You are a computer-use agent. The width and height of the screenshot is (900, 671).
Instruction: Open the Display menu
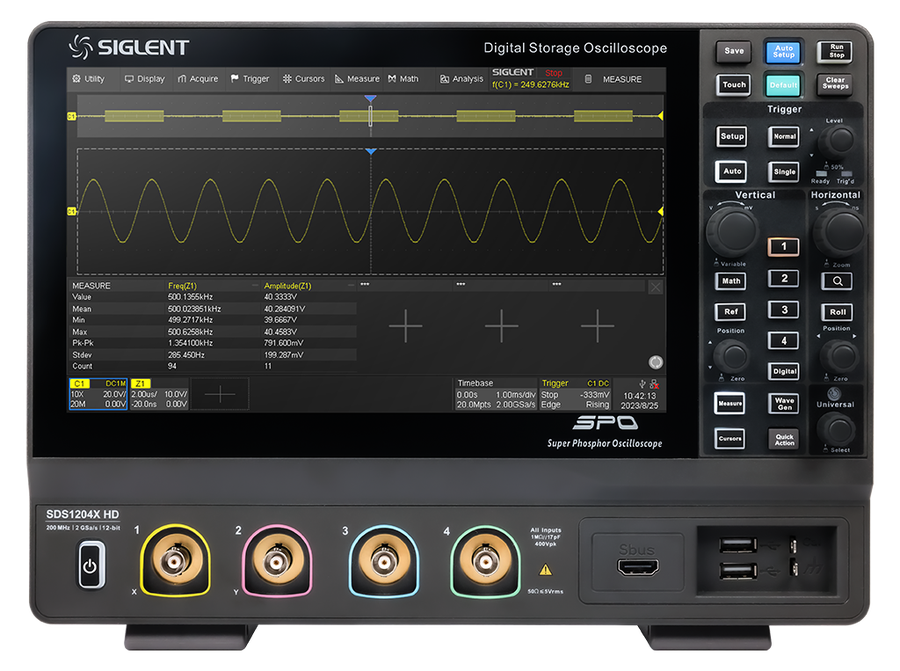145,79
